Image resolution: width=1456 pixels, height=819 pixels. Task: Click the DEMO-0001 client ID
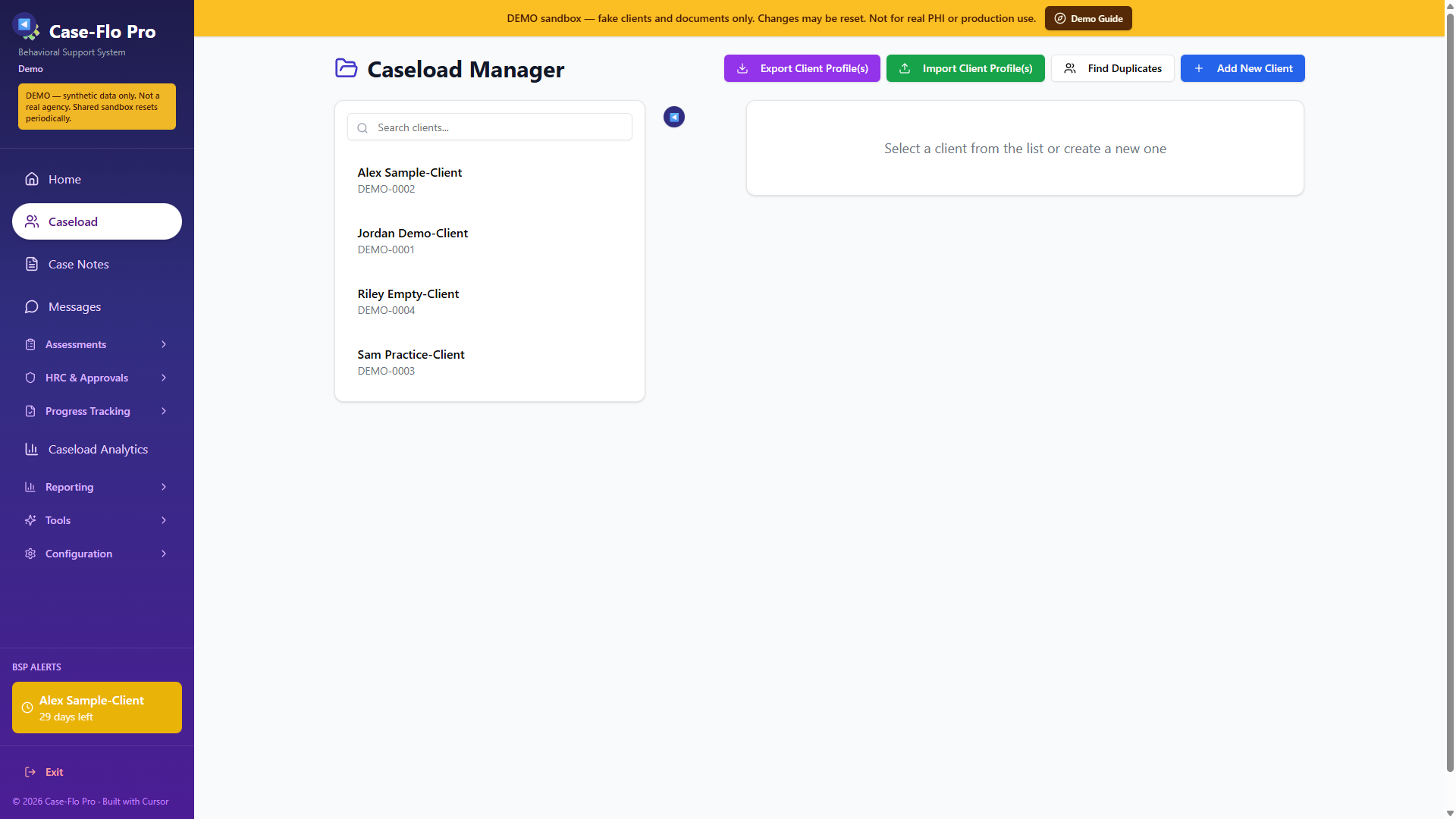click(x=386, y=249)
